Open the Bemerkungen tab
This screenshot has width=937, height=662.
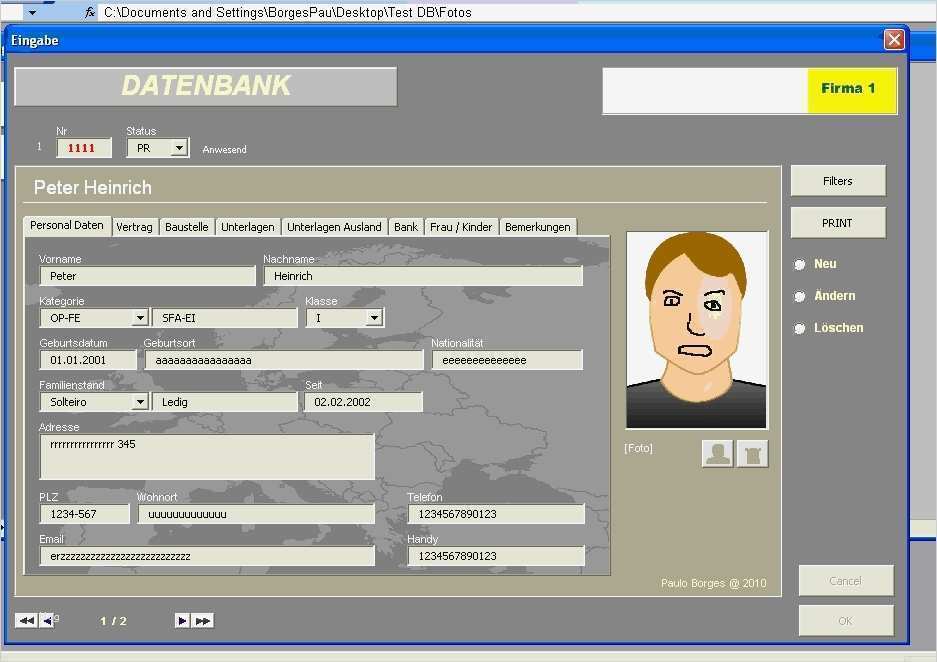(537, 227)
